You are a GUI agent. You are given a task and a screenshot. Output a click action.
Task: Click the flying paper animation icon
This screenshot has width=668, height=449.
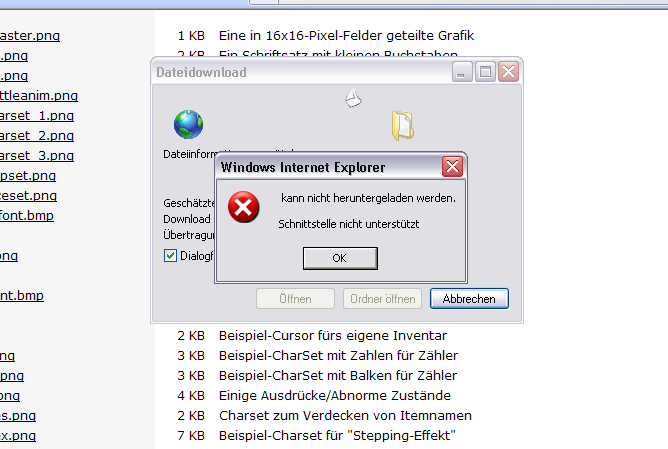tap(353, 98)
